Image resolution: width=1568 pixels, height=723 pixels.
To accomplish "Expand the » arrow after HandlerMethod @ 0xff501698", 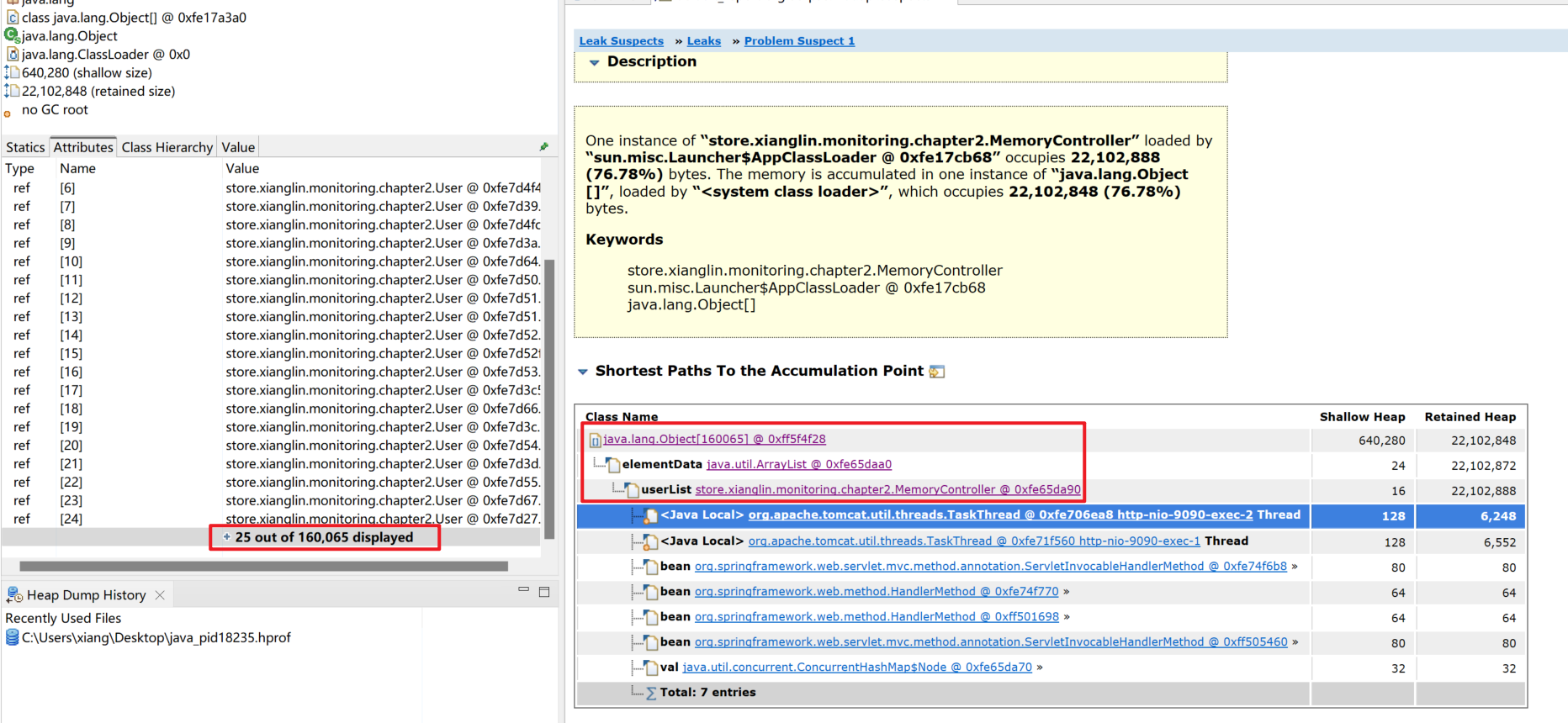I will (x=1067, y=617).
